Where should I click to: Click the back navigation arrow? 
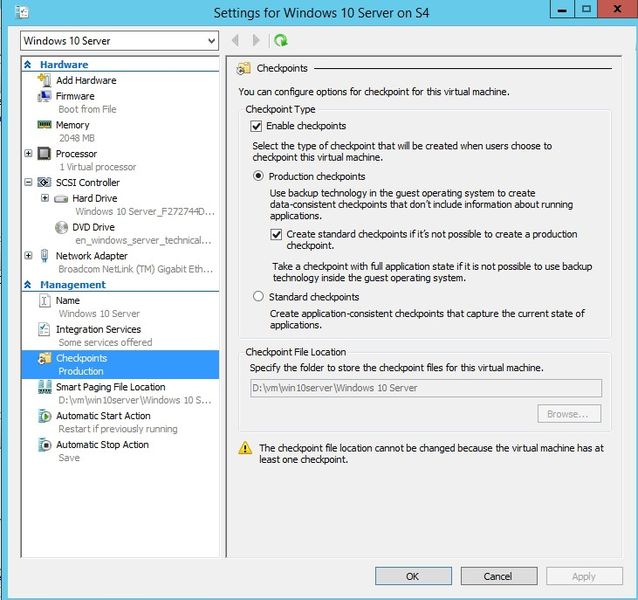pos(235,40)
